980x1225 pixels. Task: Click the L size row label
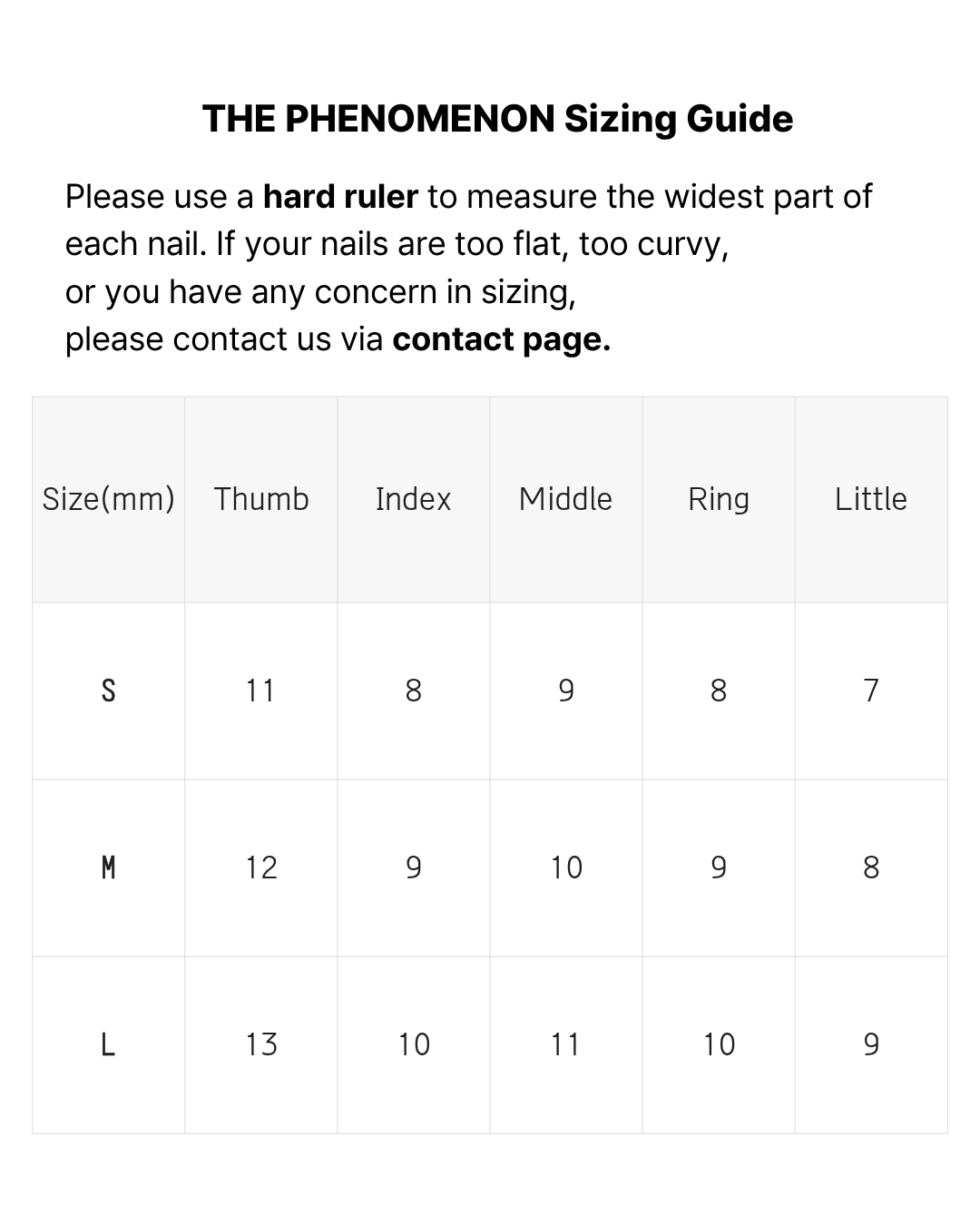[x=109, y=1044]
